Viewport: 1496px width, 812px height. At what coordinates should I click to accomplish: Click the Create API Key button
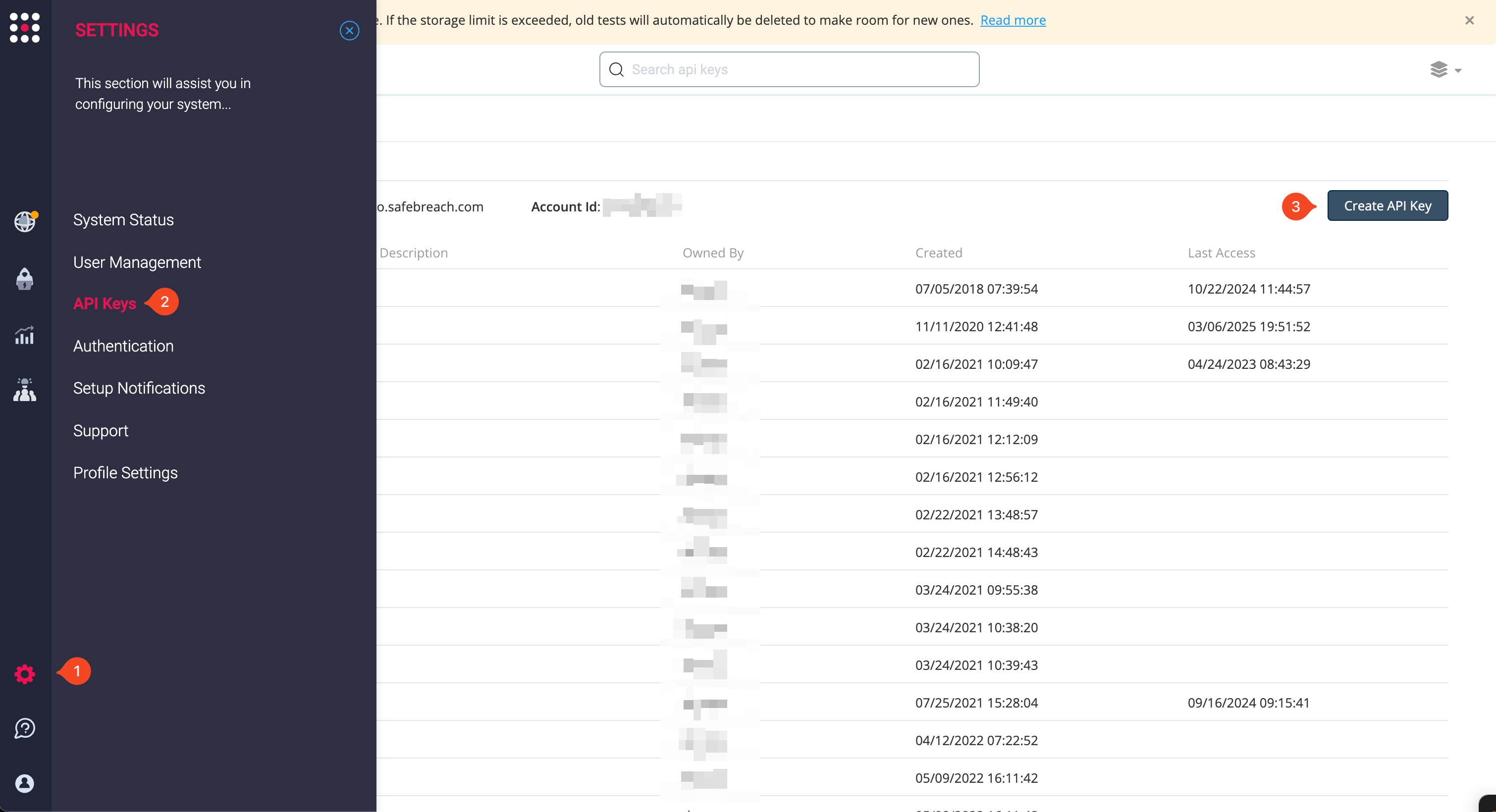1387,206
